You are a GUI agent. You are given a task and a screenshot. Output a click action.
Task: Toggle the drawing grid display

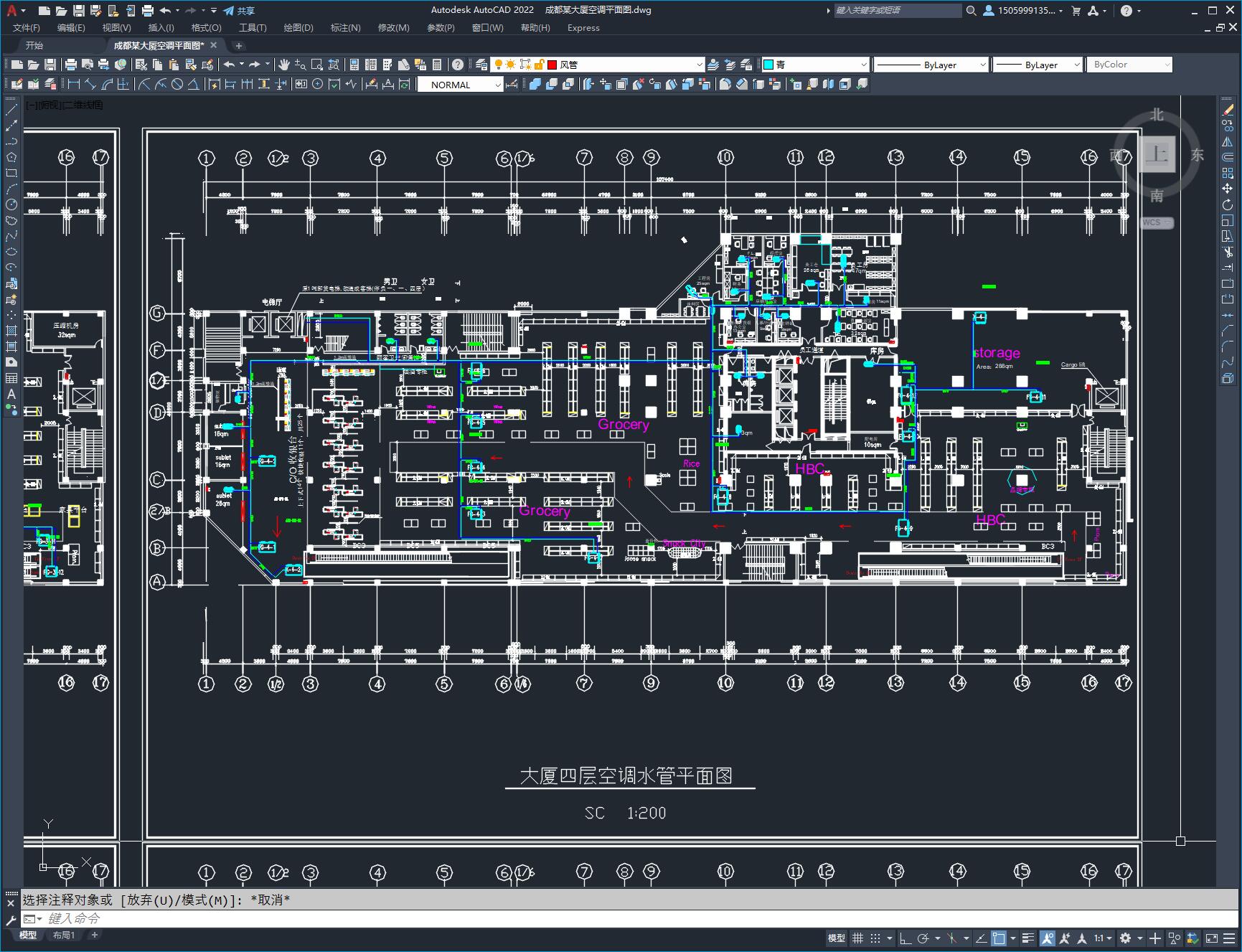click(x=857, y=938)
